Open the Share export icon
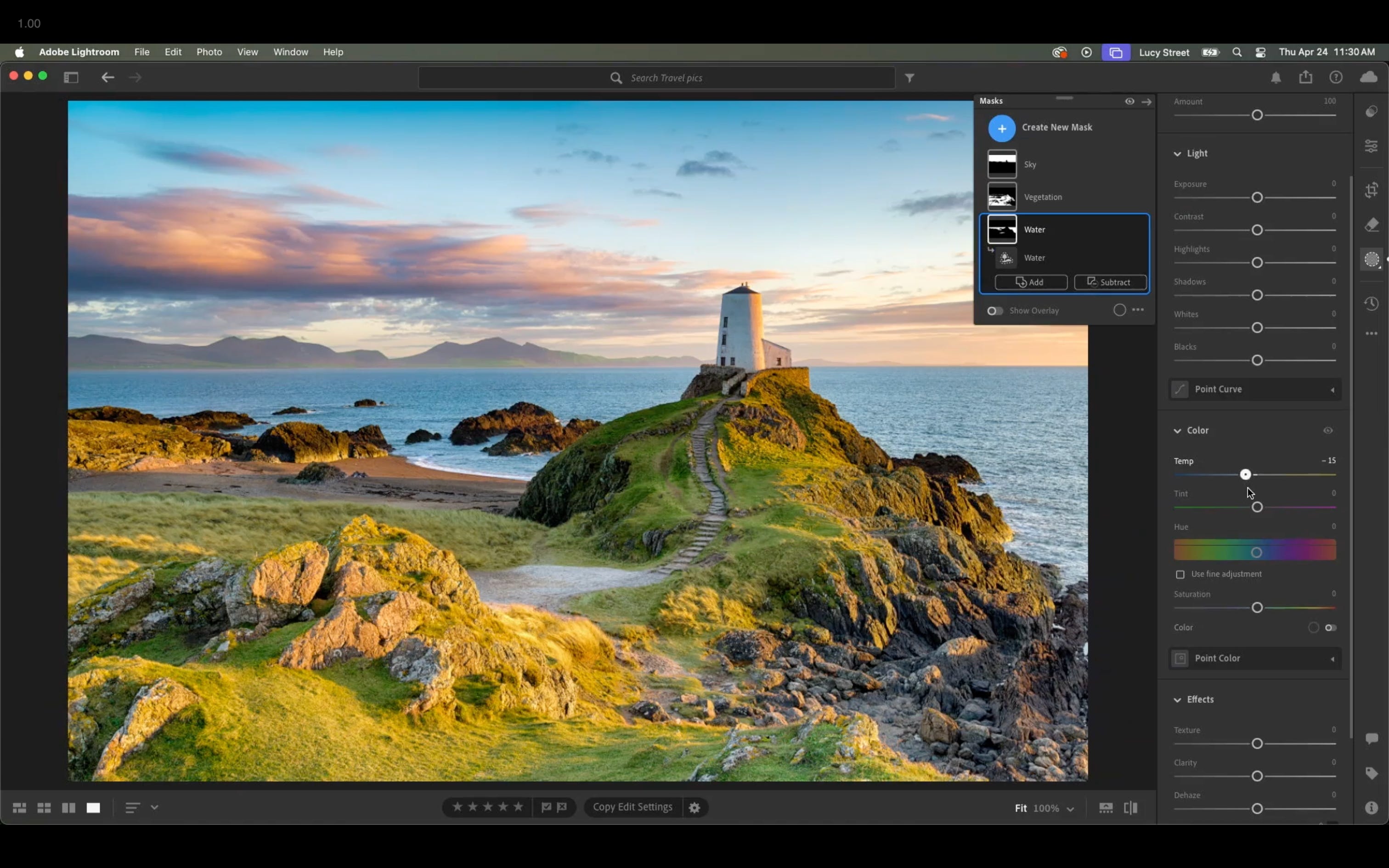 pyautogui.click(x=1306, y=77)
